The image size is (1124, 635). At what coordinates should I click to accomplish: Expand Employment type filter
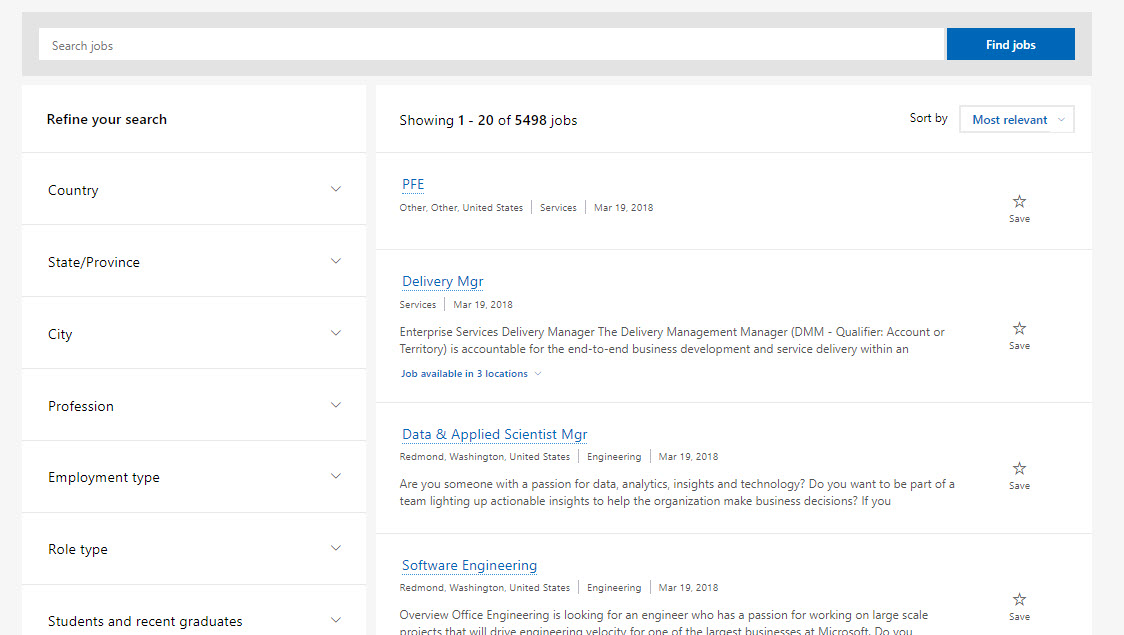click(194, 477)
